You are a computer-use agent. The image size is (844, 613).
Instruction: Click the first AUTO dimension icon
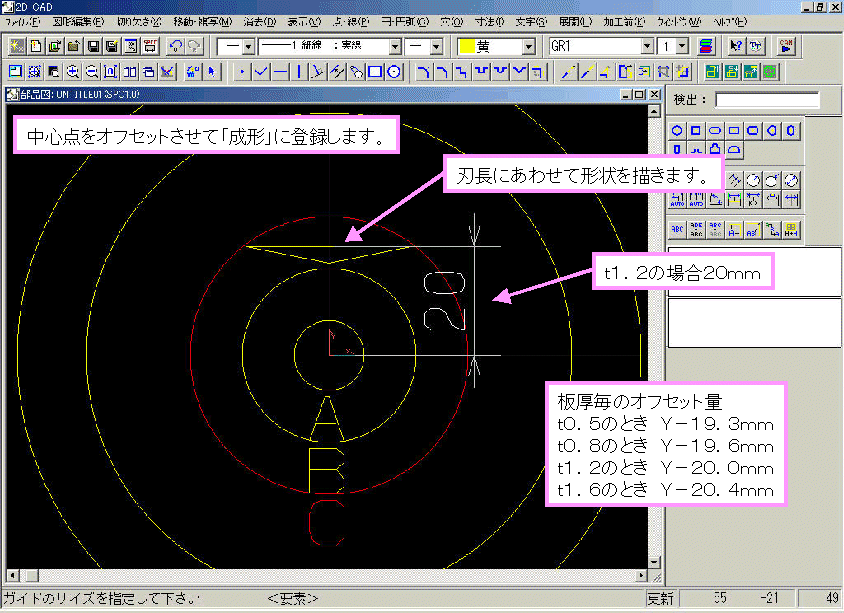click(677, 200)
